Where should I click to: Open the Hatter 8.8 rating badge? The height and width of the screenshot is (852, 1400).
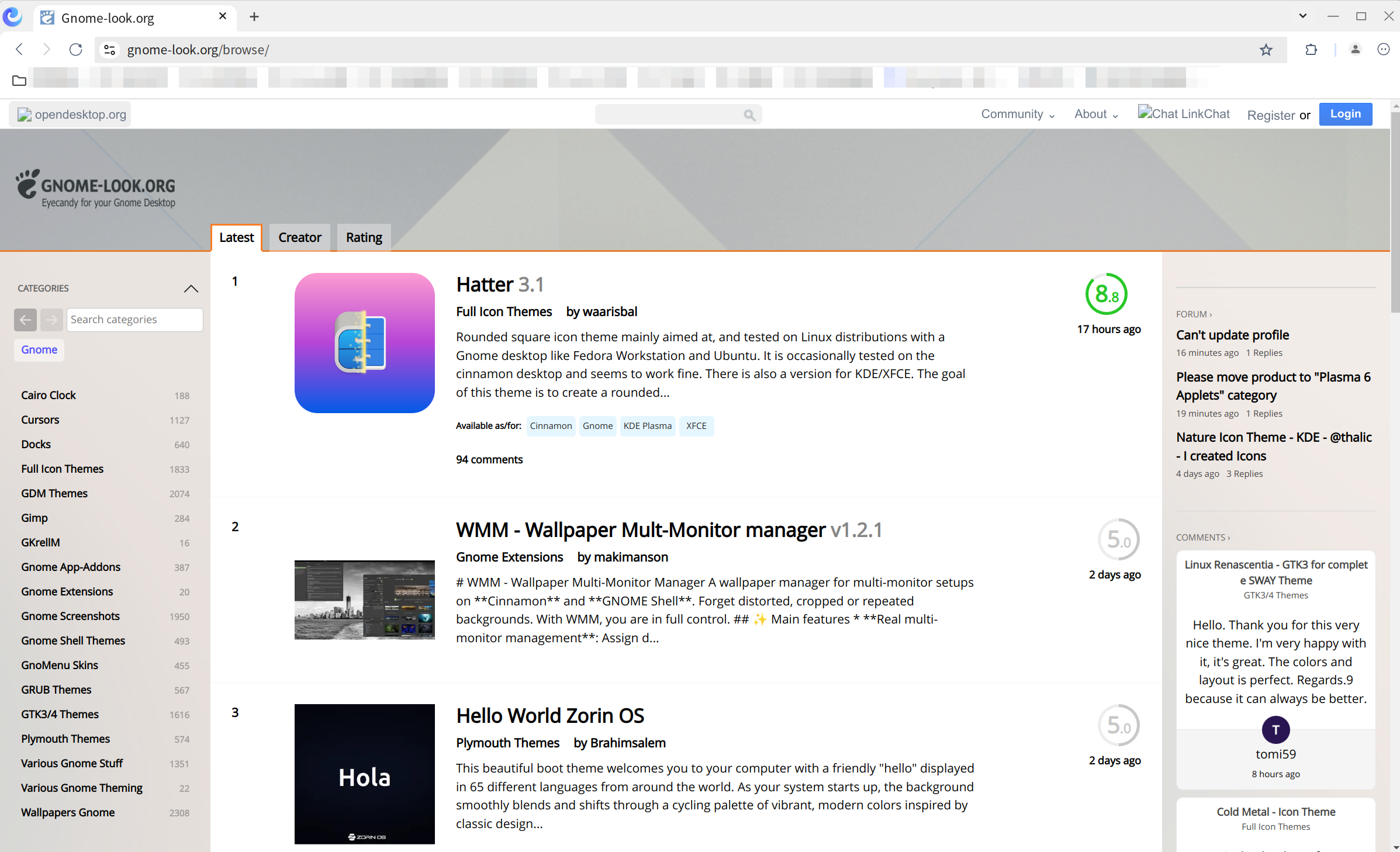[1106, 294]
